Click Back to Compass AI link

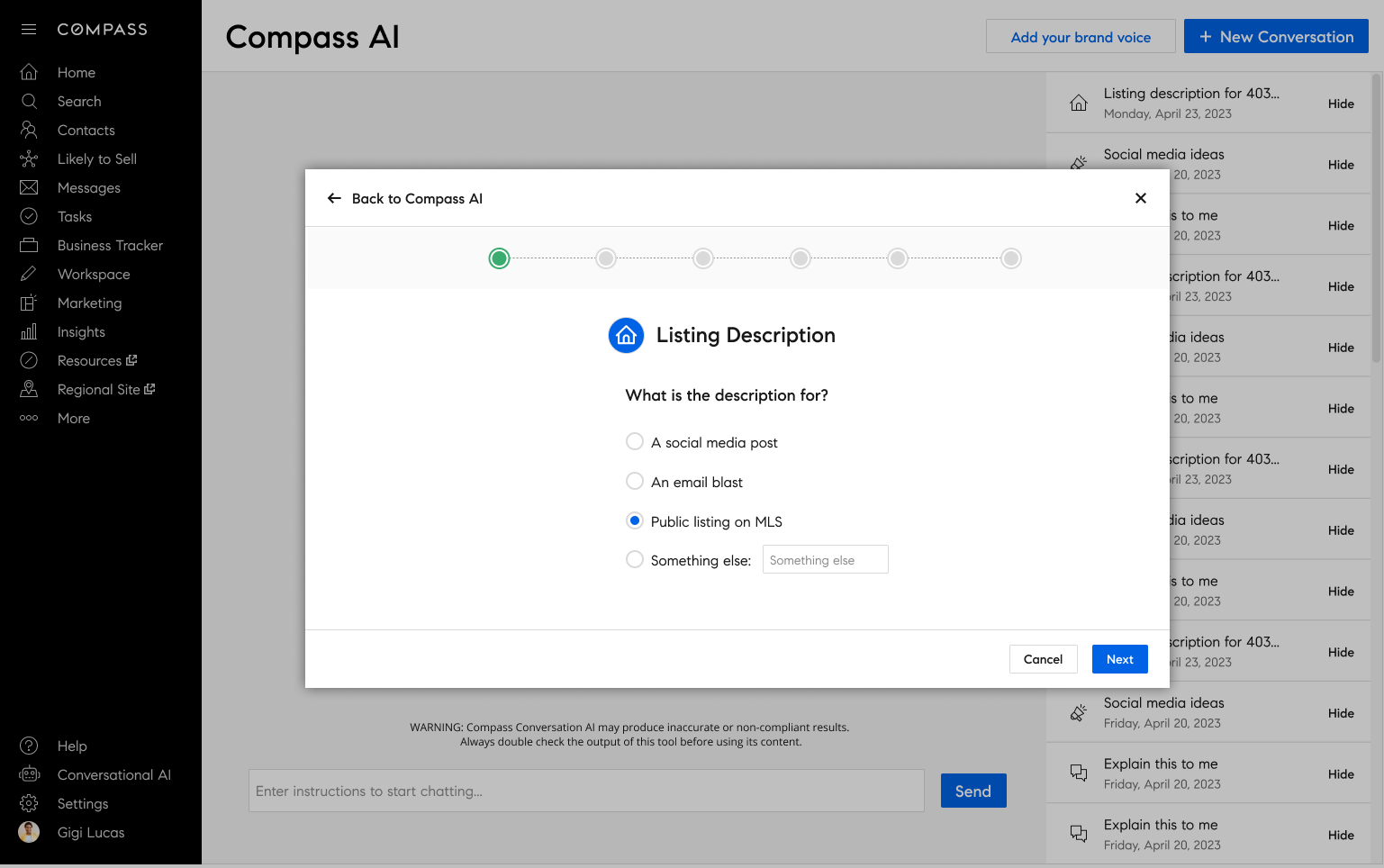pos(417,198)
